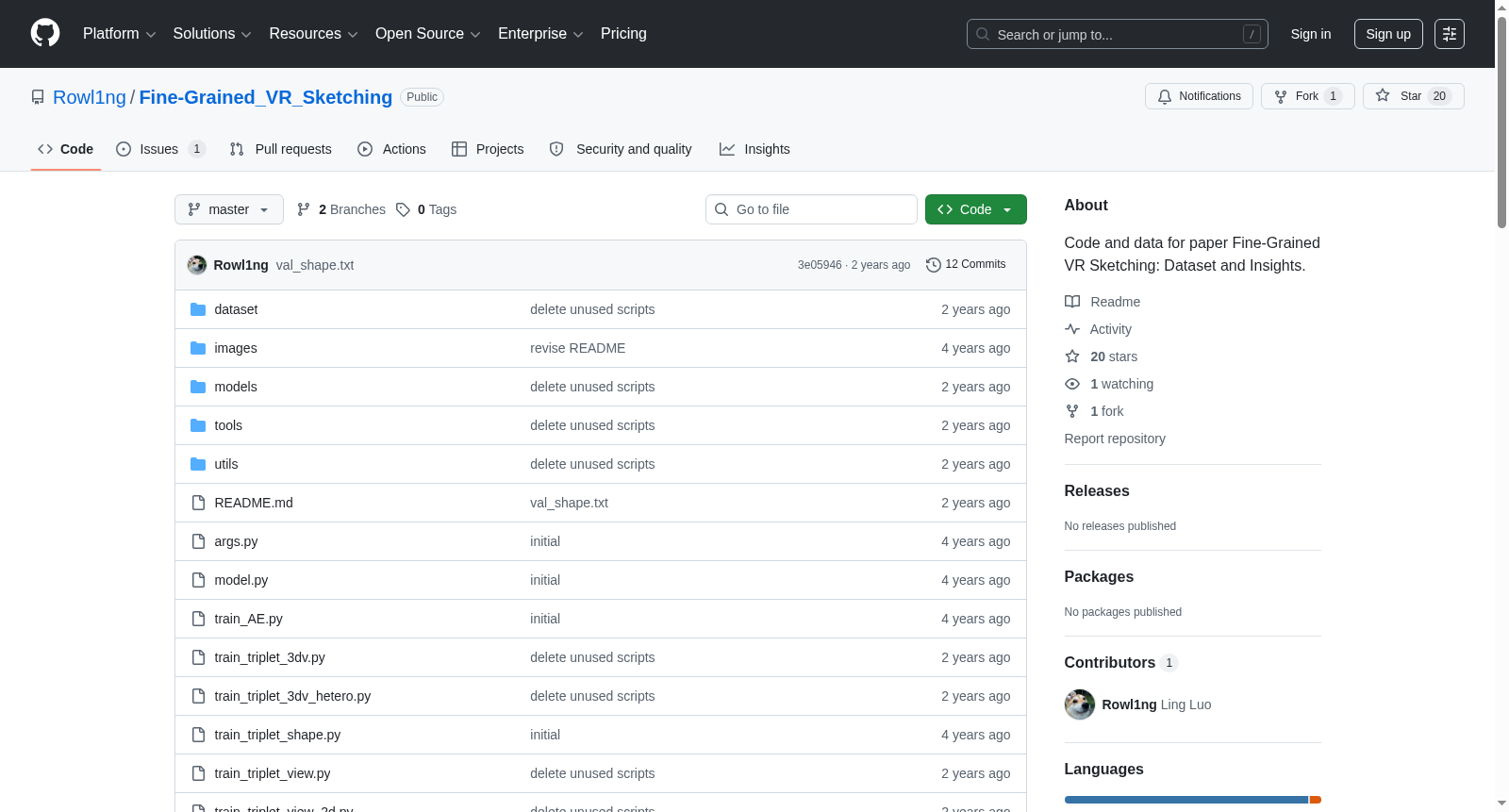This screenshot has width=1509, height=812.
Task: Open the Issues tab
Action: [x=159, y=149]
